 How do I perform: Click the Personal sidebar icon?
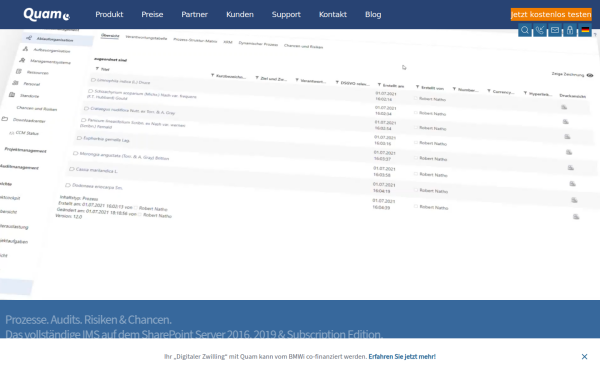pos(15,83)
